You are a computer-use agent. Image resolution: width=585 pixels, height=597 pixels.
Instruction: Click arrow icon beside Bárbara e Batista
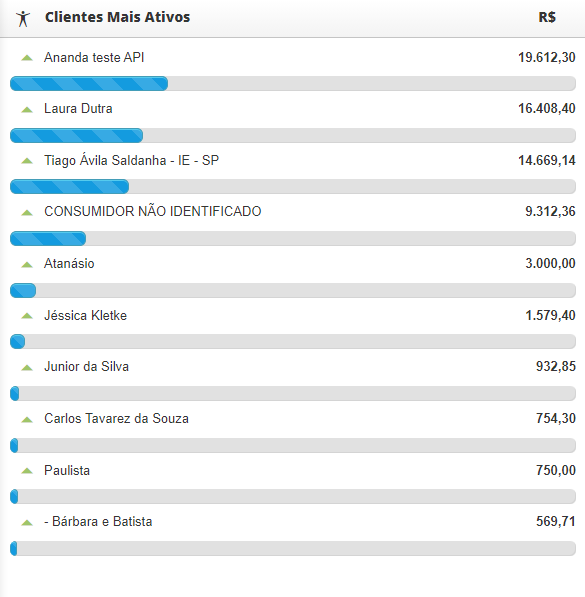pyautogui.click(x=27, y=523)
